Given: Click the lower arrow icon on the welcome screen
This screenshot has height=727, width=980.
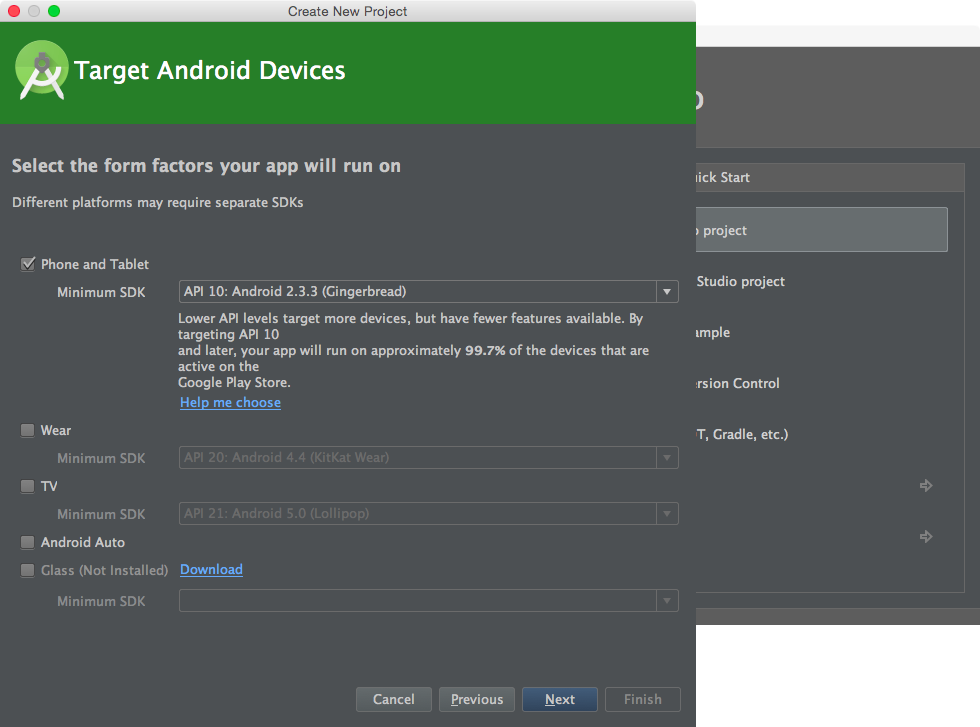Looking at the screenshot, I should (x=925, y=536).
